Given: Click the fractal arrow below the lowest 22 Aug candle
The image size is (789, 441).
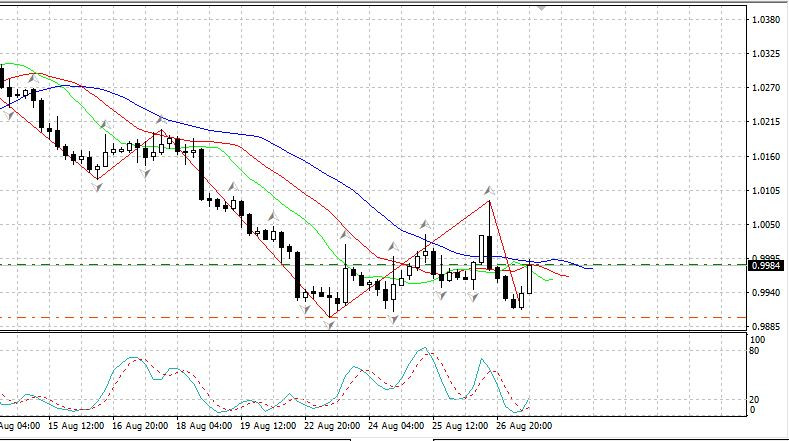Looking at the screenshot, I should pos(331,324).
